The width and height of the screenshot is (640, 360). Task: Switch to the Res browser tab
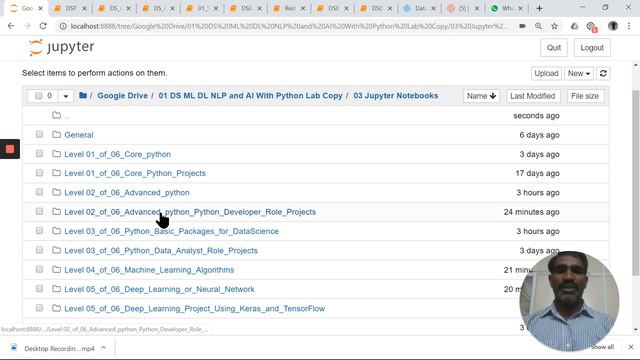coord(289,8)
